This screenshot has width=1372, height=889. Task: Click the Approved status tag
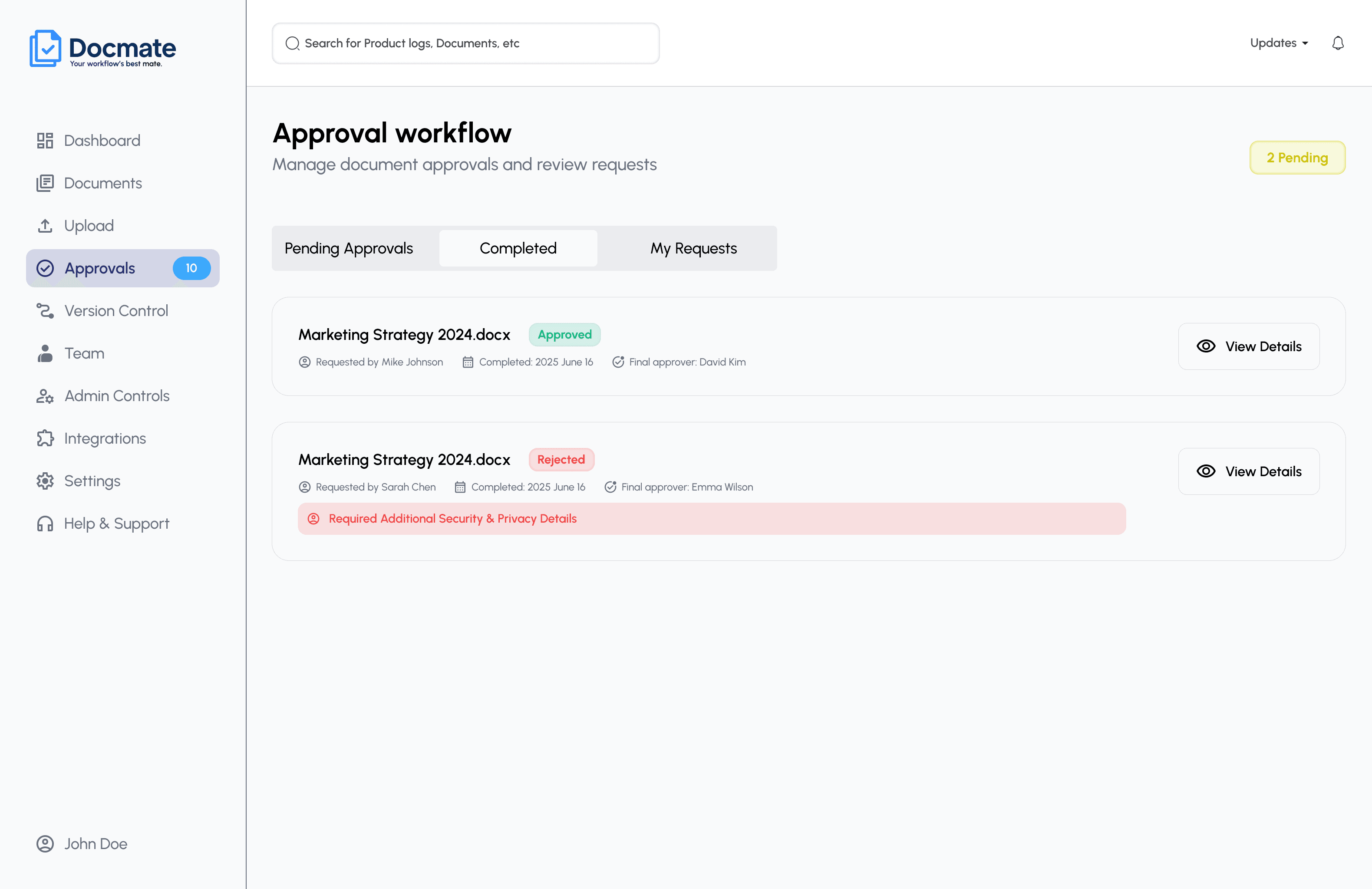point(564,334)
